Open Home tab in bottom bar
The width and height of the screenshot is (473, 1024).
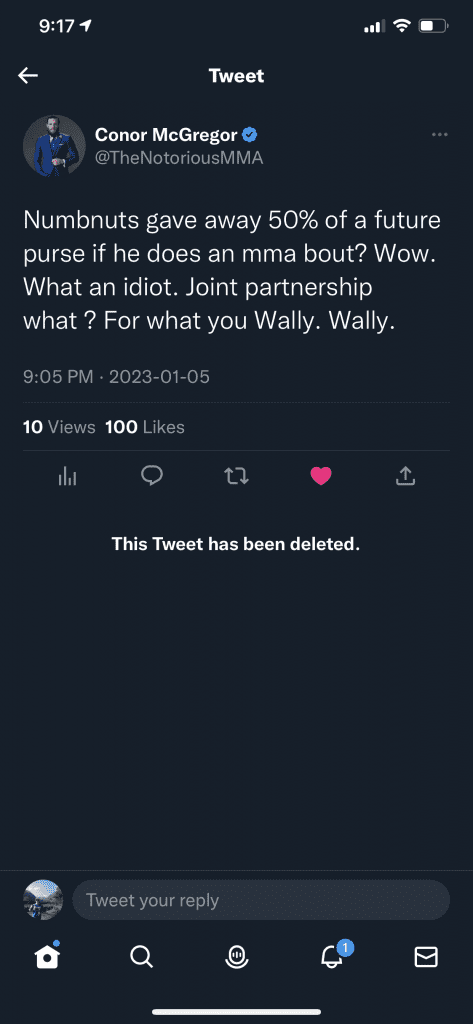click(x=47, y=957)
